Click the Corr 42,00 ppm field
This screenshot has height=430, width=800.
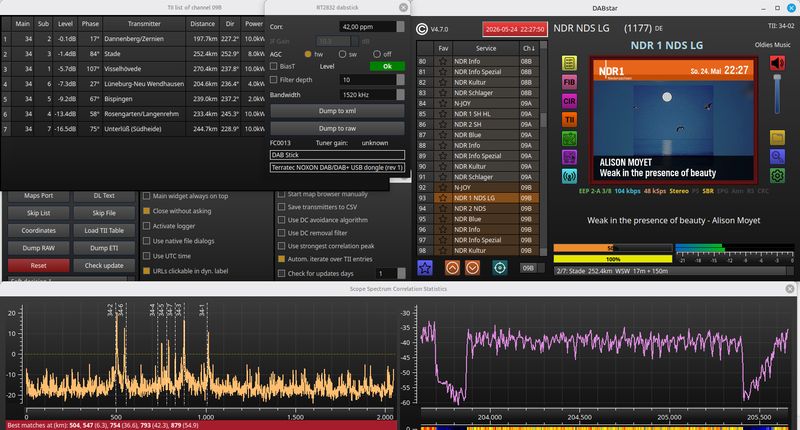(367, 27)
